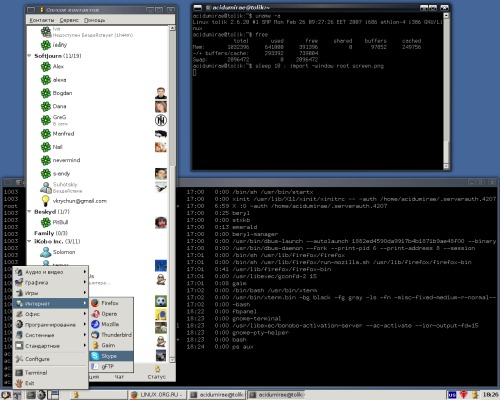
Task: Click Dana's avatar picture
Action: tap(161, 106)
